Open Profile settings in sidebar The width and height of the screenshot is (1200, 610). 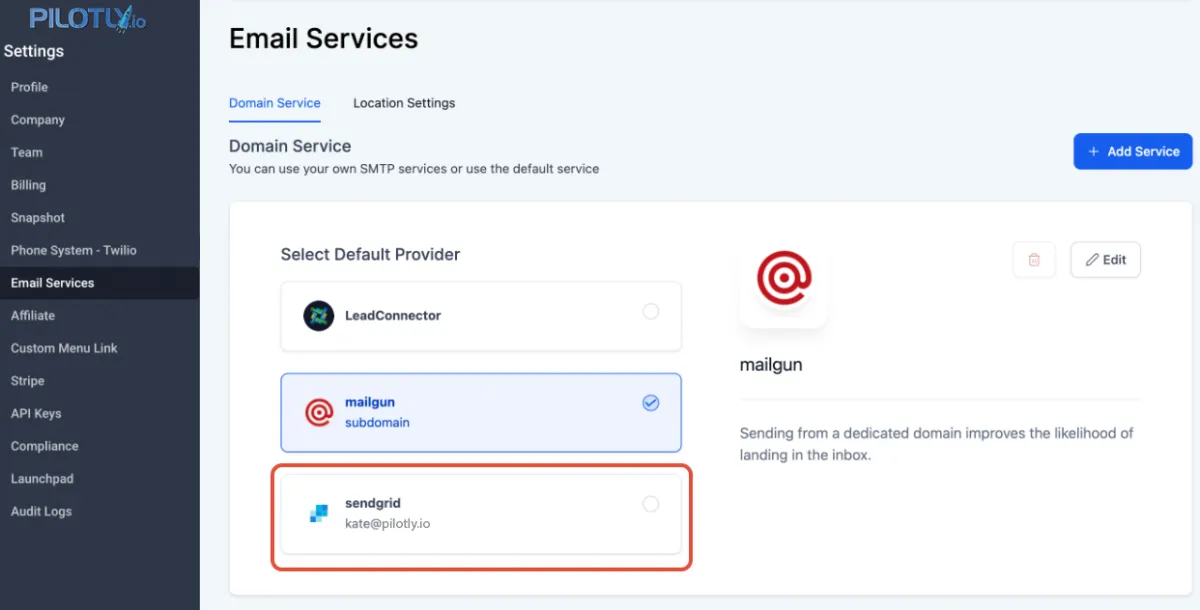pyautogui.click(x=30, y=87)
